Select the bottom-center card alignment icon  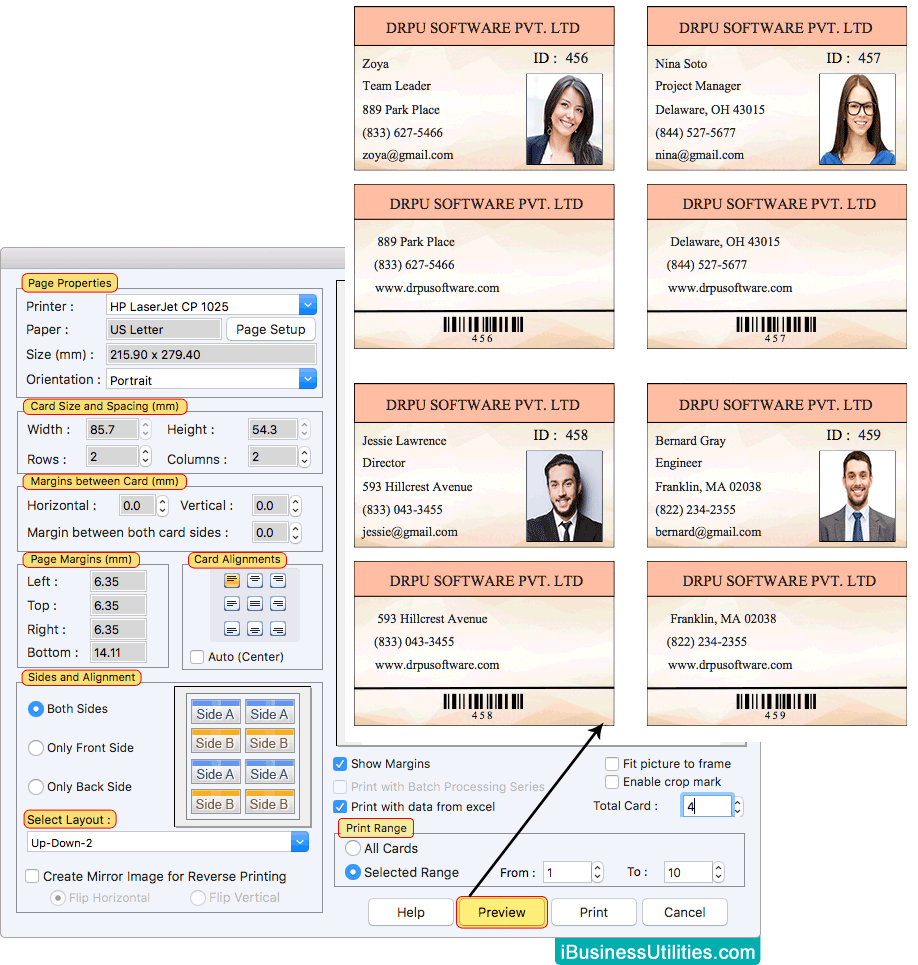pyautogui.click(x=255, y=628)
